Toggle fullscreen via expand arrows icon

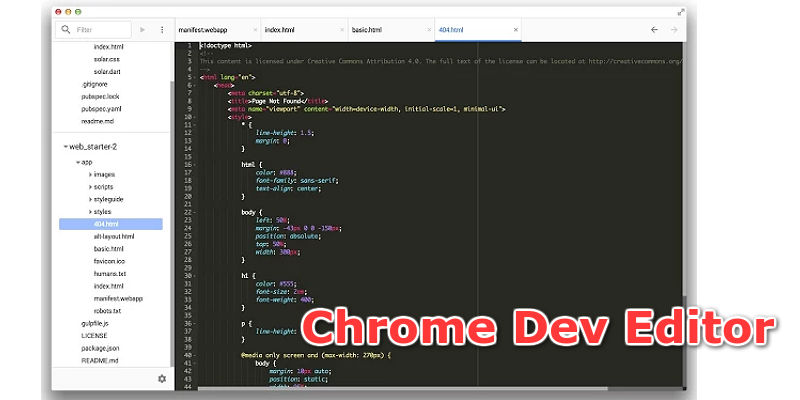click(x=681, y=12)
